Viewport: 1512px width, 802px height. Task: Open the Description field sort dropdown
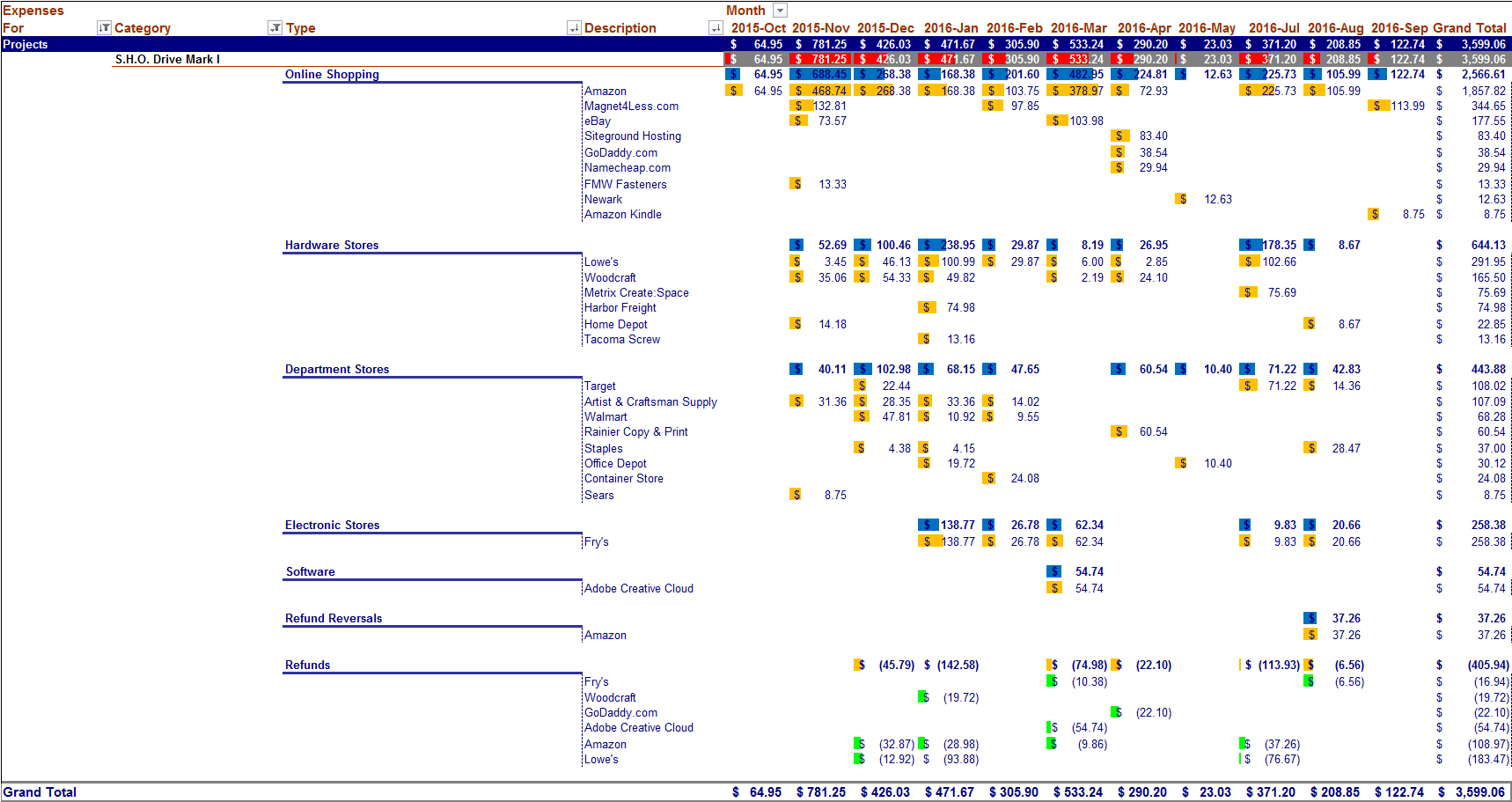(x=716, y=28)
